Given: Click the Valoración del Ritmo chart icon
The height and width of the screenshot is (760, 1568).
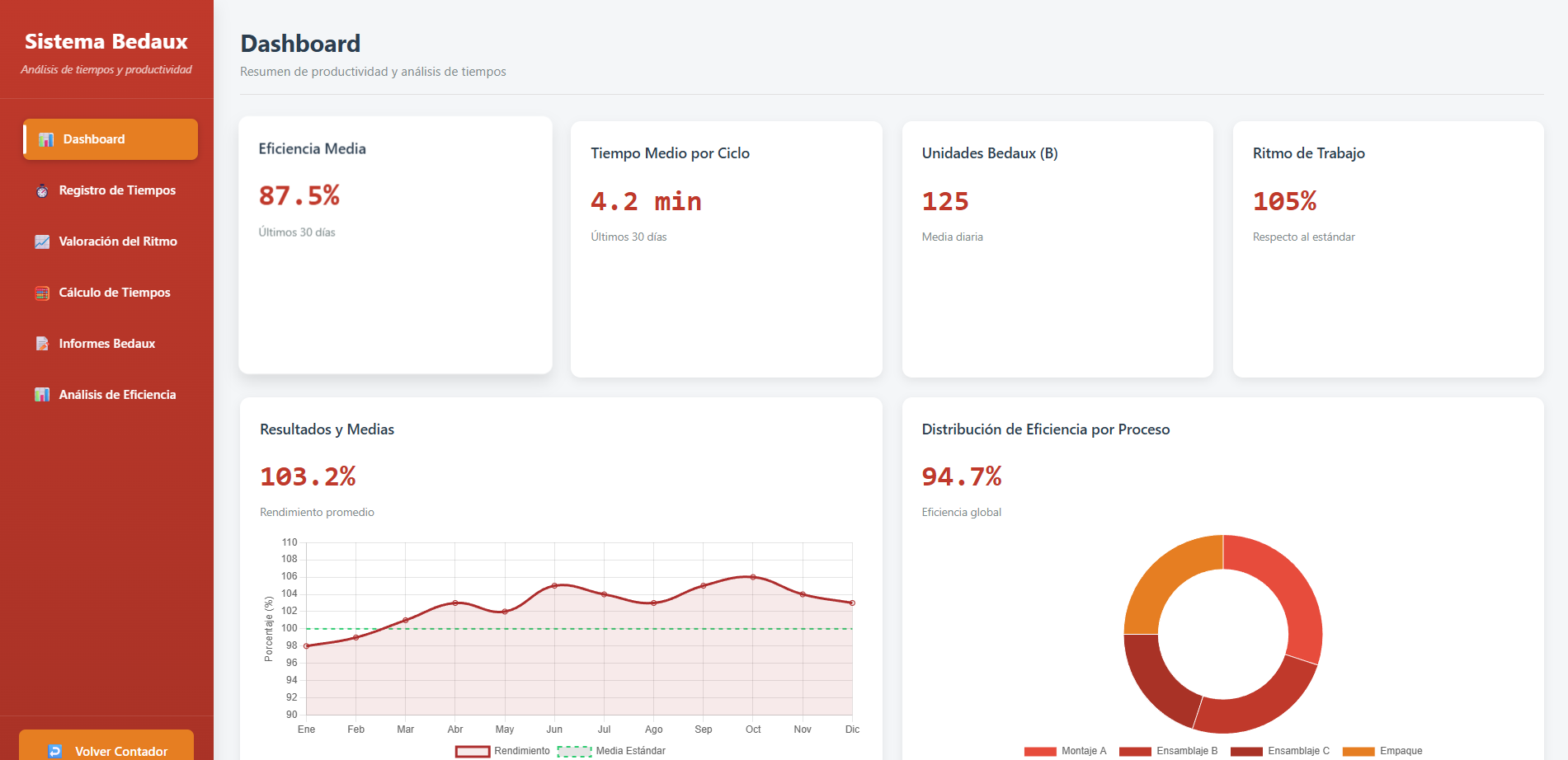Looking at the screenshot, I should click(x=42, y=242).
